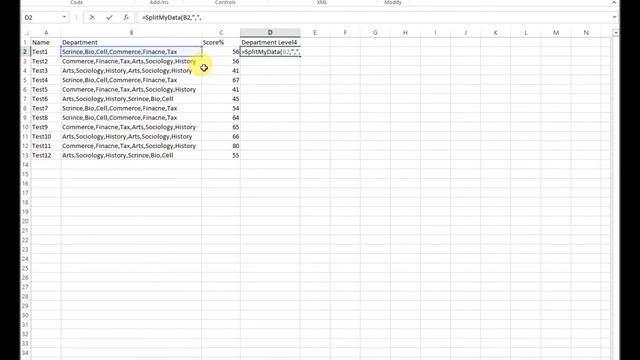This screenshot has width=640, height=360.
Task: Expand the formula bar with the right-side arrow
Action: 614,18
